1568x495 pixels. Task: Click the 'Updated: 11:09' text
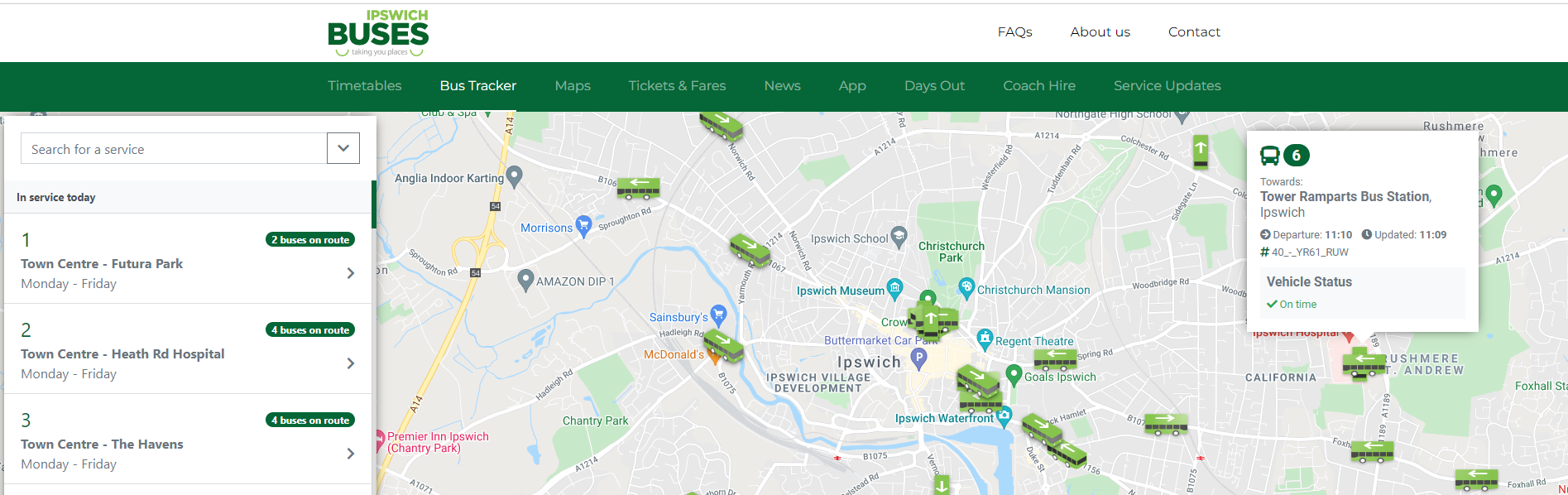click(x=1404, y=234)
